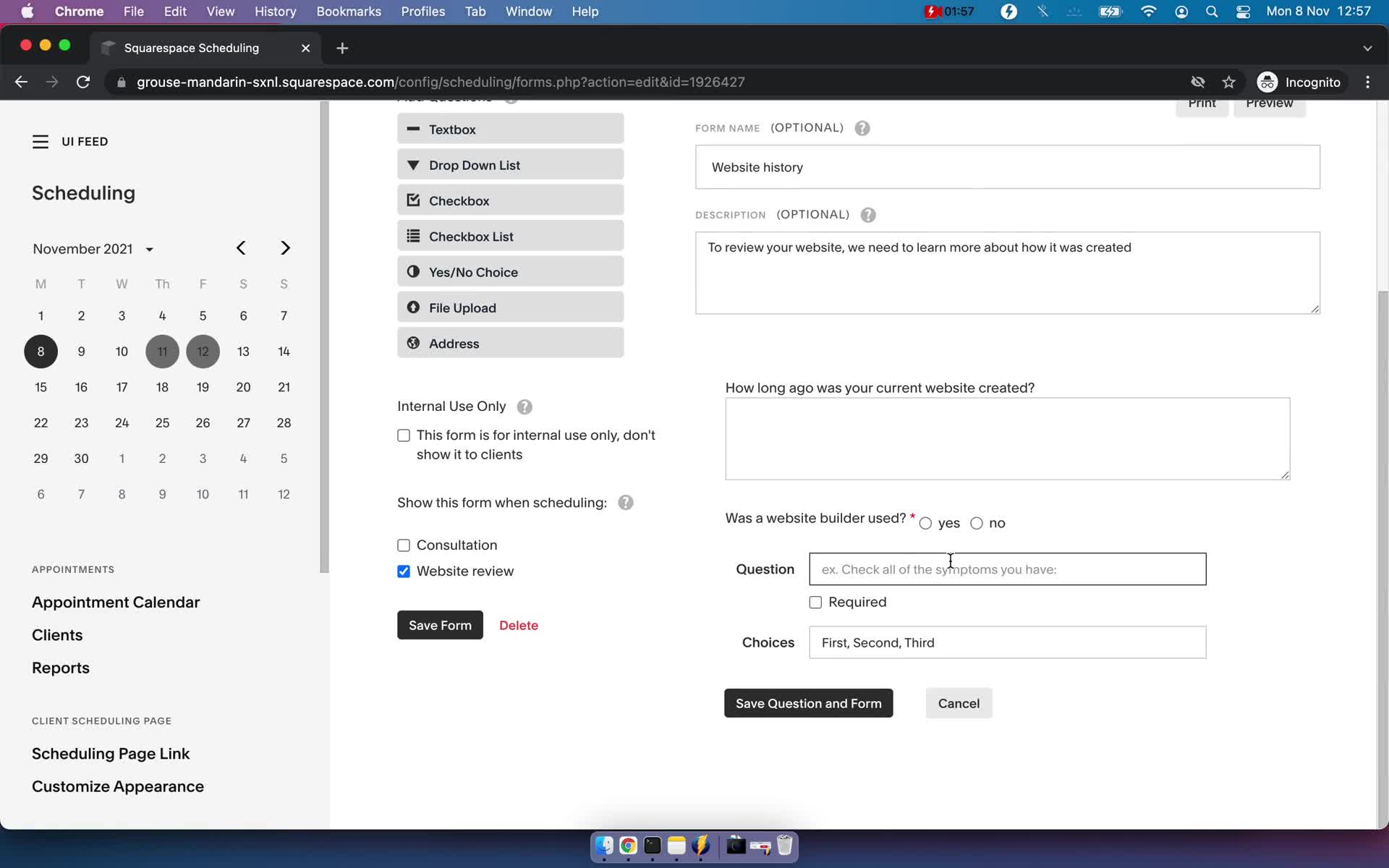The height and width of the screenshot is (868, 1389).
Task: Uncheck the Website review checkbox
Action: 404,571
